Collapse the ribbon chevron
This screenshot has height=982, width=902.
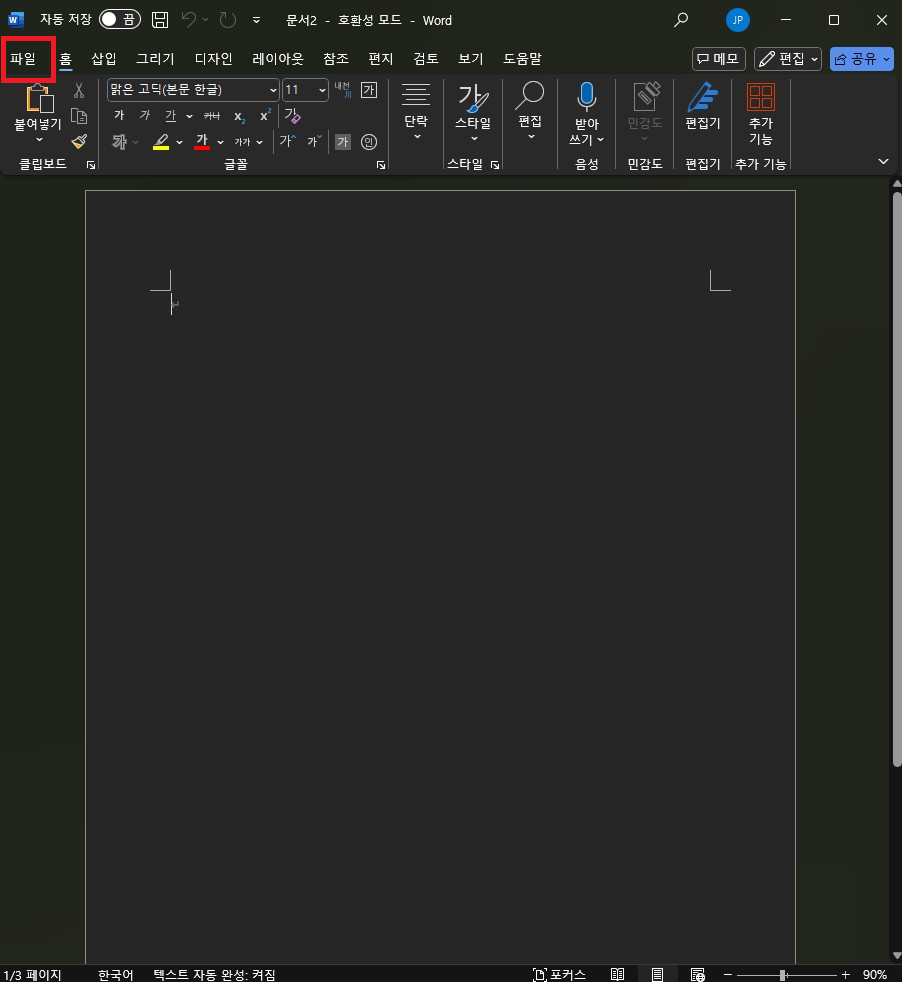[x=883, y=162]
